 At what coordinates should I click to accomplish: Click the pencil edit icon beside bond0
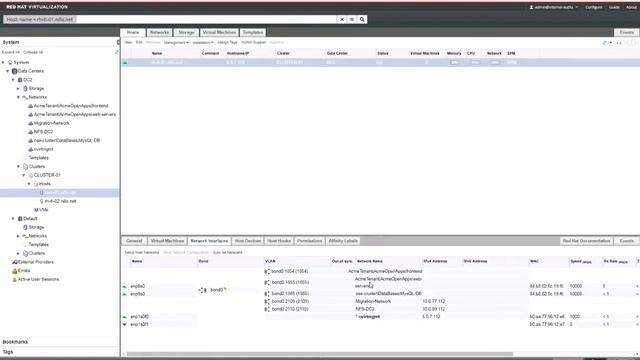coord(225,290)
